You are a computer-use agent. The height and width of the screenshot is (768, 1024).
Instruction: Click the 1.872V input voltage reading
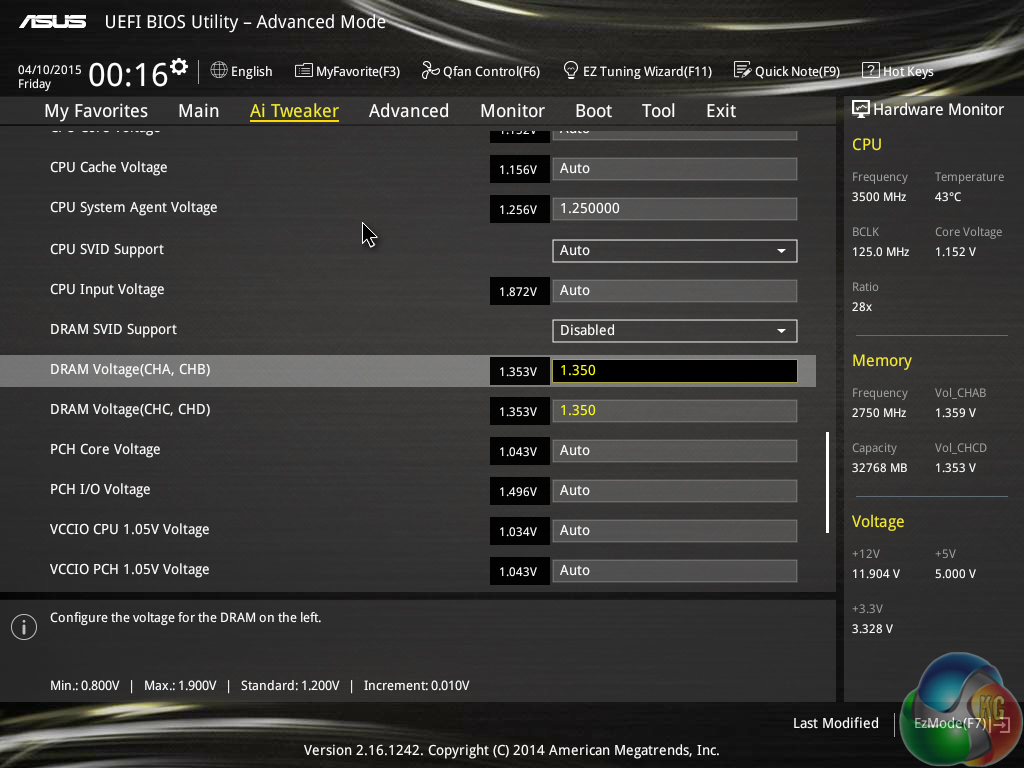(519, 292)
